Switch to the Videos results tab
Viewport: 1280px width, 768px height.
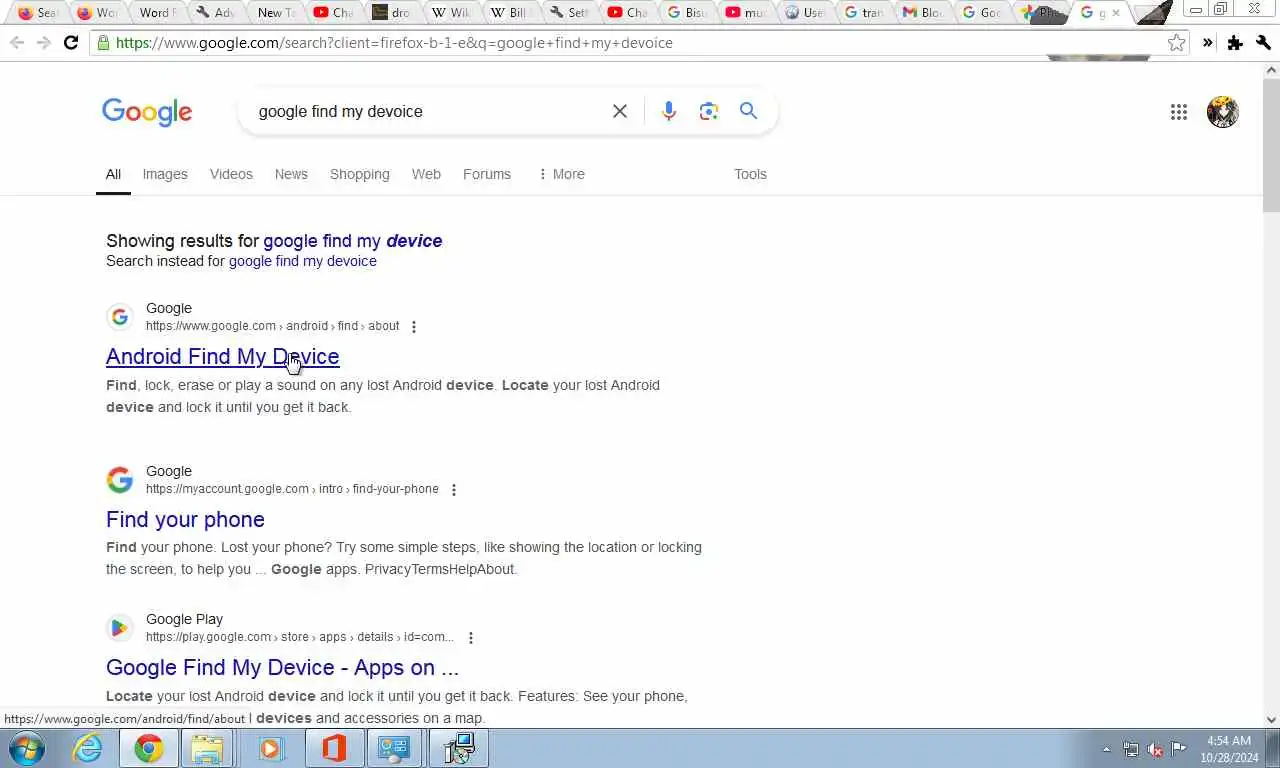coord(231,174)
